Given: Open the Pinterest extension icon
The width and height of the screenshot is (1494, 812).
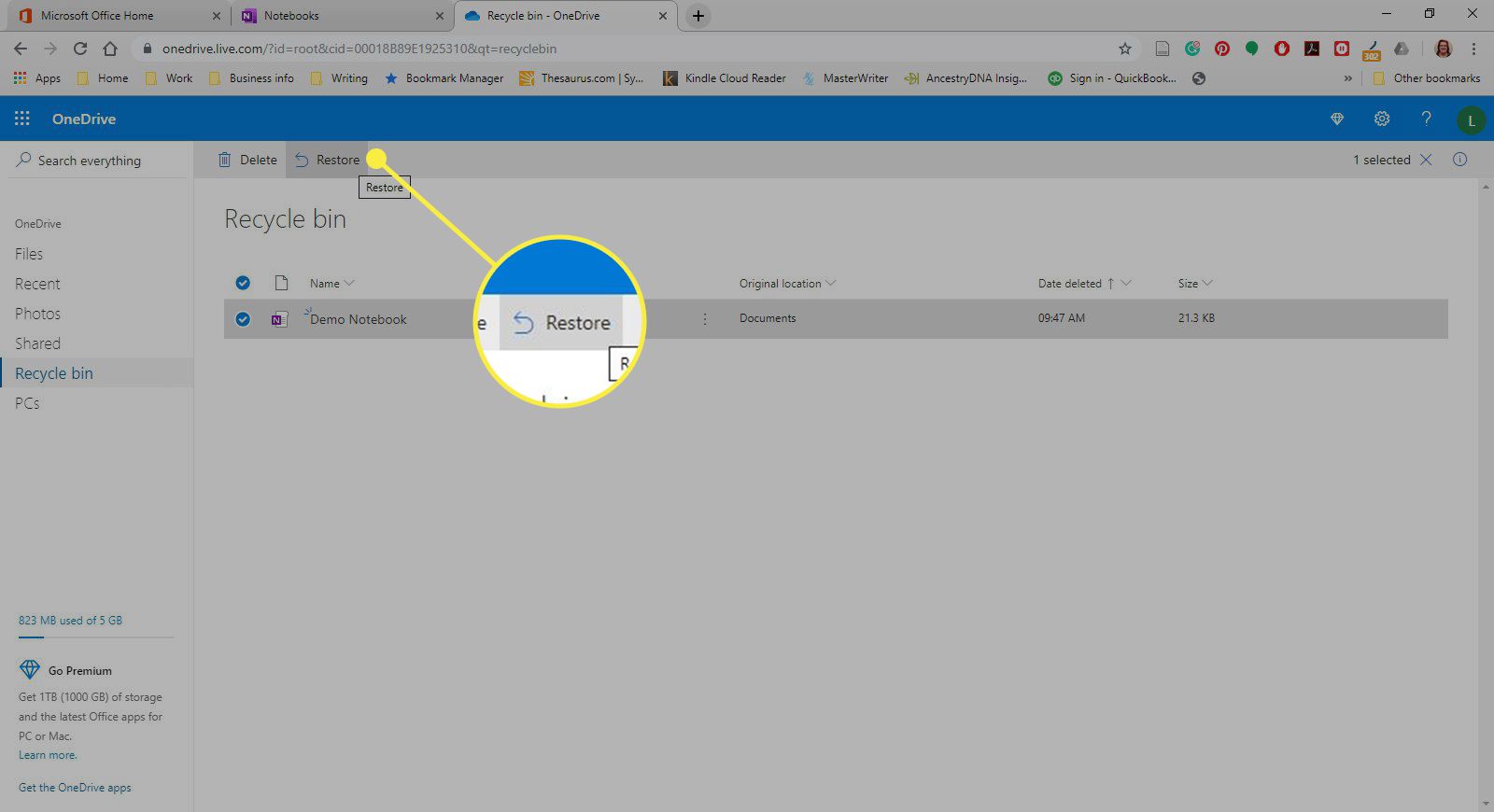Looking at the screenshot, I should (1222, 49).
